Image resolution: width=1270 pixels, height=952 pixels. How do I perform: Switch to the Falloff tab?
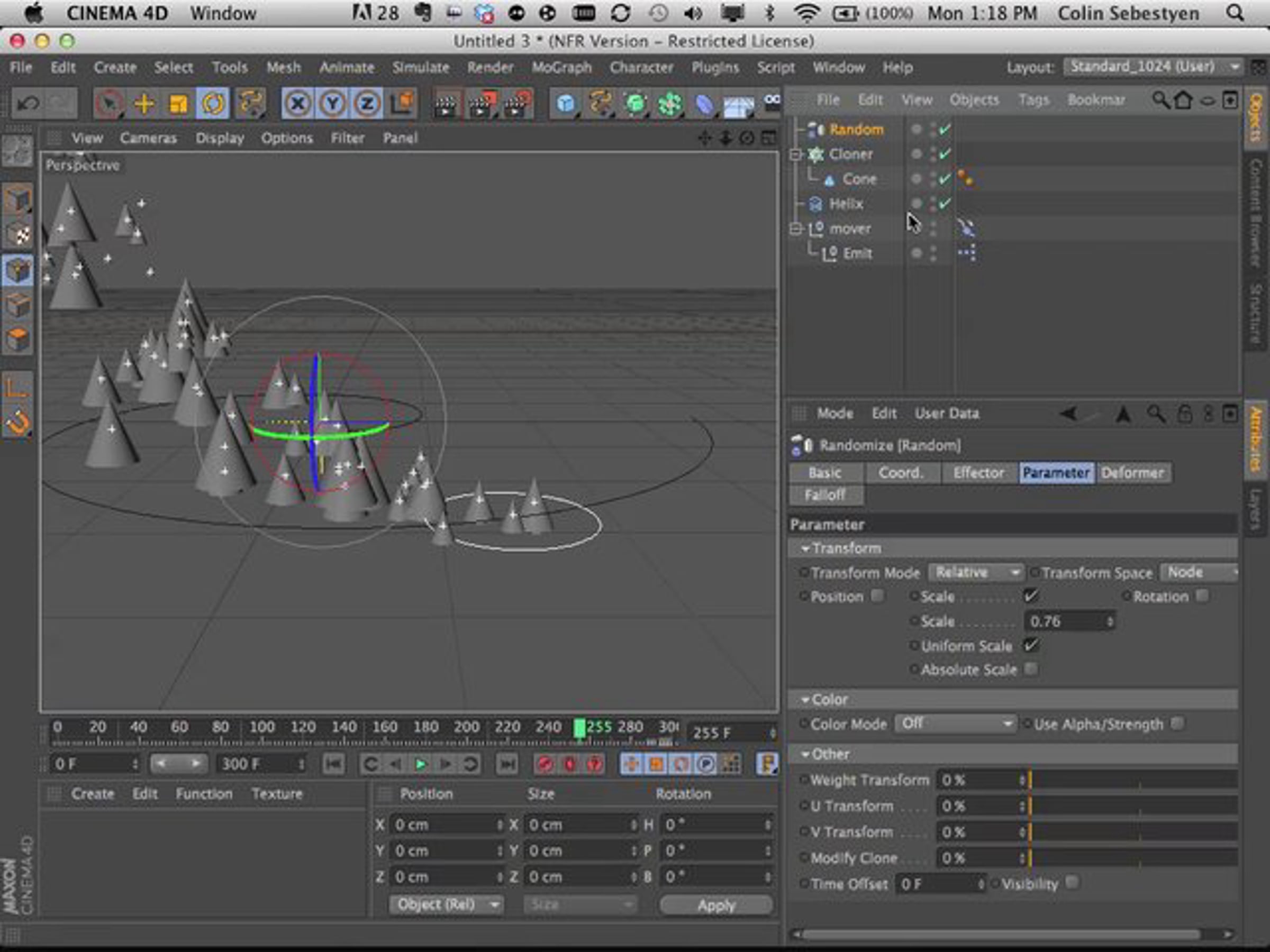point(825,495)
